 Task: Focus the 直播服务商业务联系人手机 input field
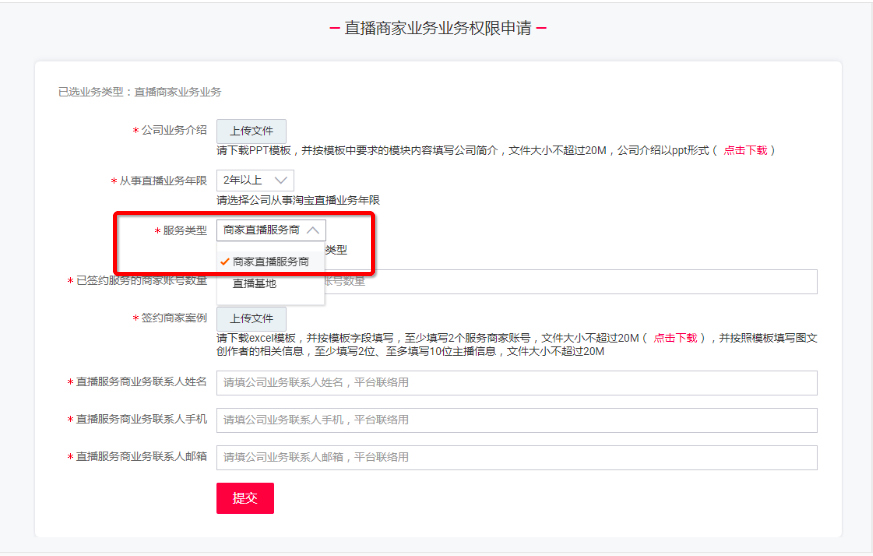coord(517,420)
